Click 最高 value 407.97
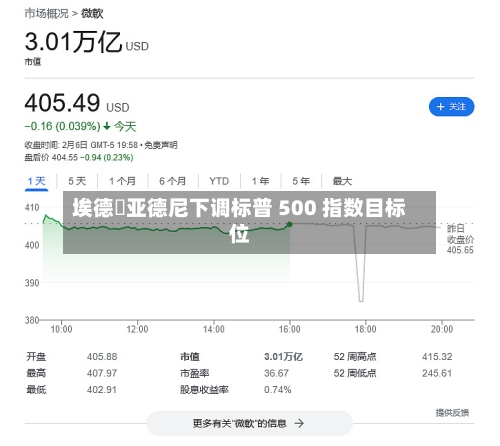The height and width of the screenshot is (446, 500). click(x=102, y=373)
